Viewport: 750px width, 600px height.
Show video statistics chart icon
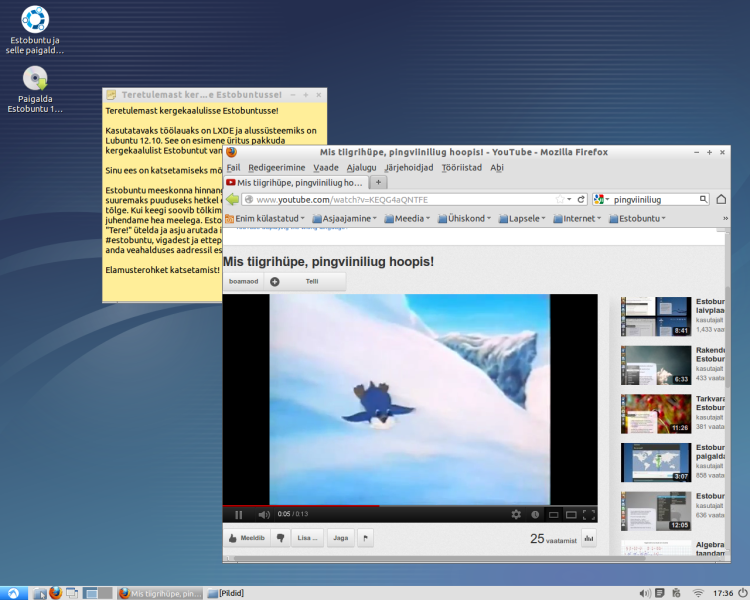(x=589, y=538)
